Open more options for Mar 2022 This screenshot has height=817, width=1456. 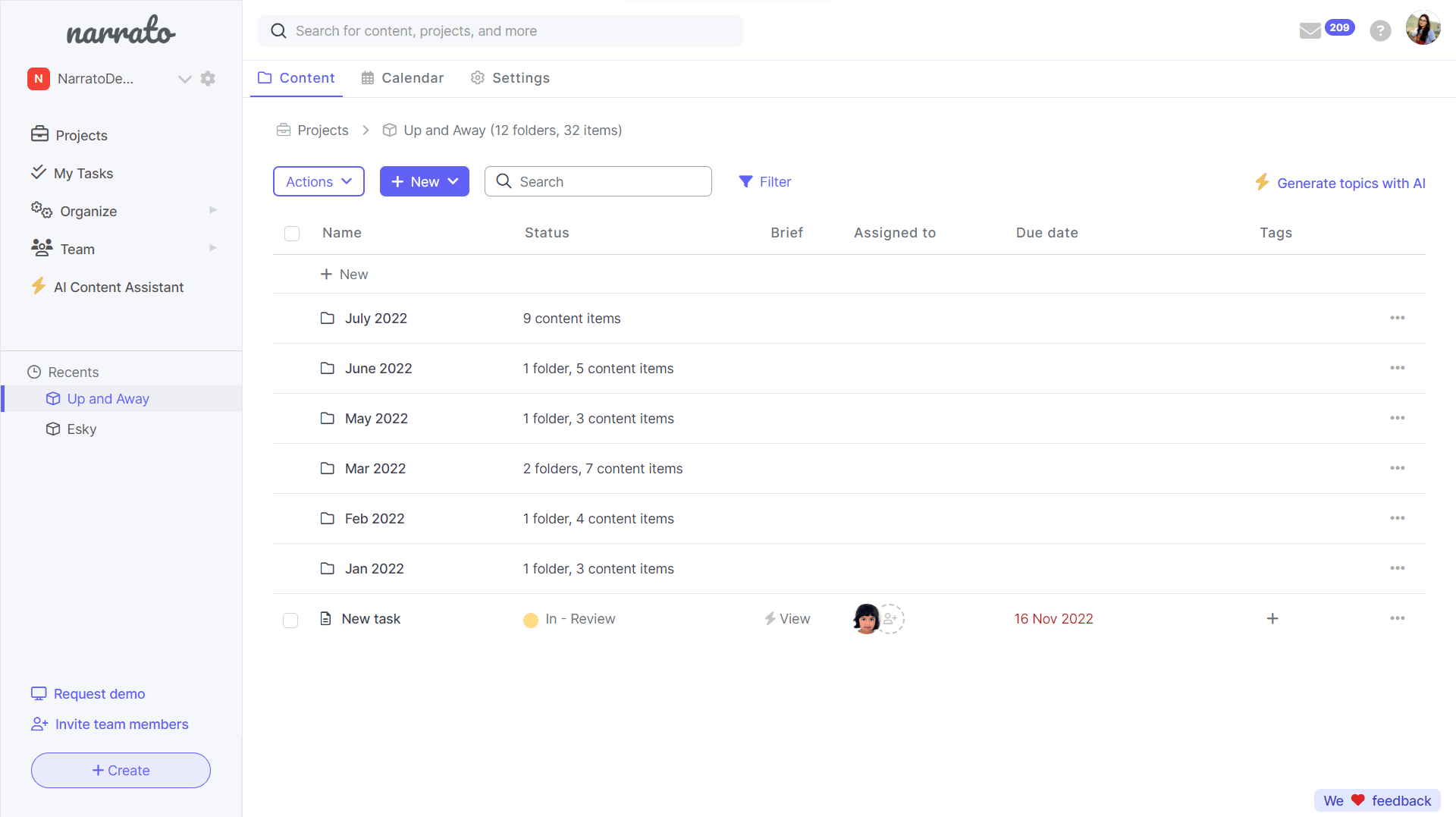pos(1398,468)
